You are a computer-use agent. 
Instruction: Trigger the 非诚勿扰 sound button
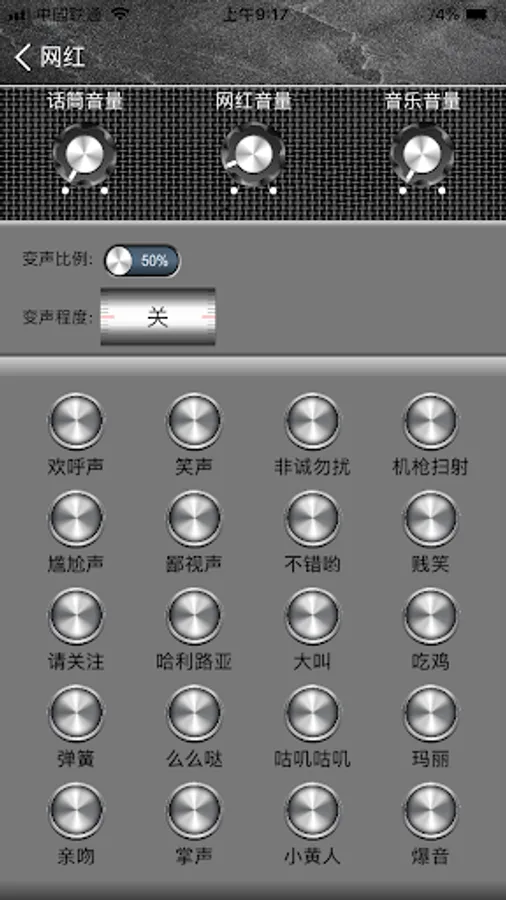tap(312, 421)
